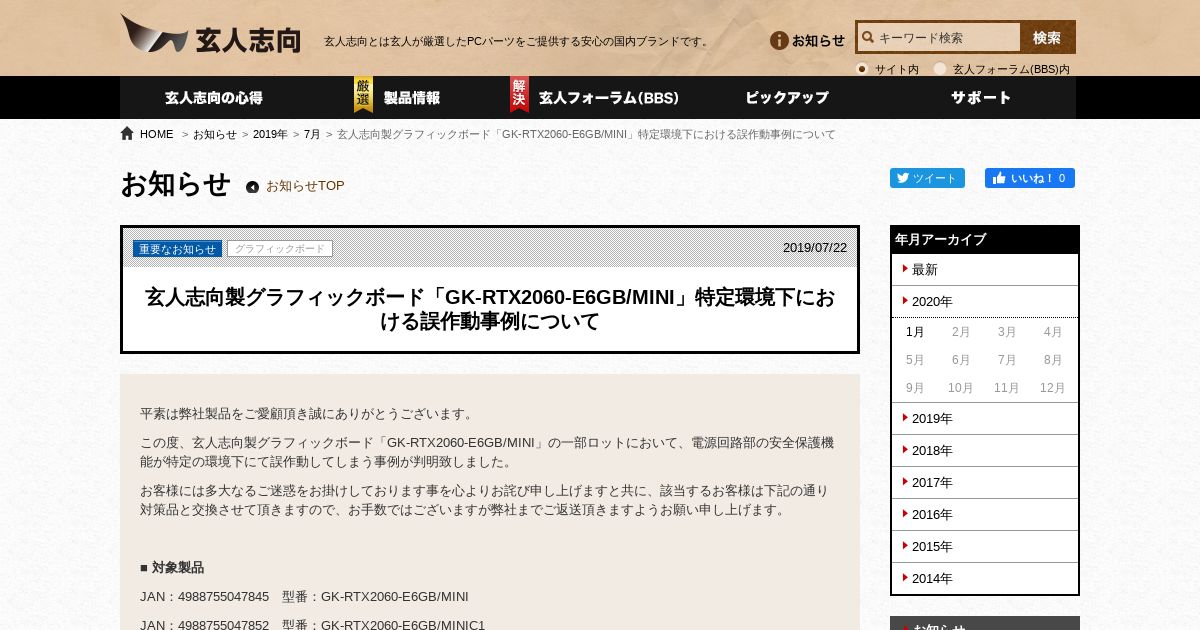
Task: Select the 玄人フォーラム(BBS)内 radio button
Action: [x=940, y=69]
